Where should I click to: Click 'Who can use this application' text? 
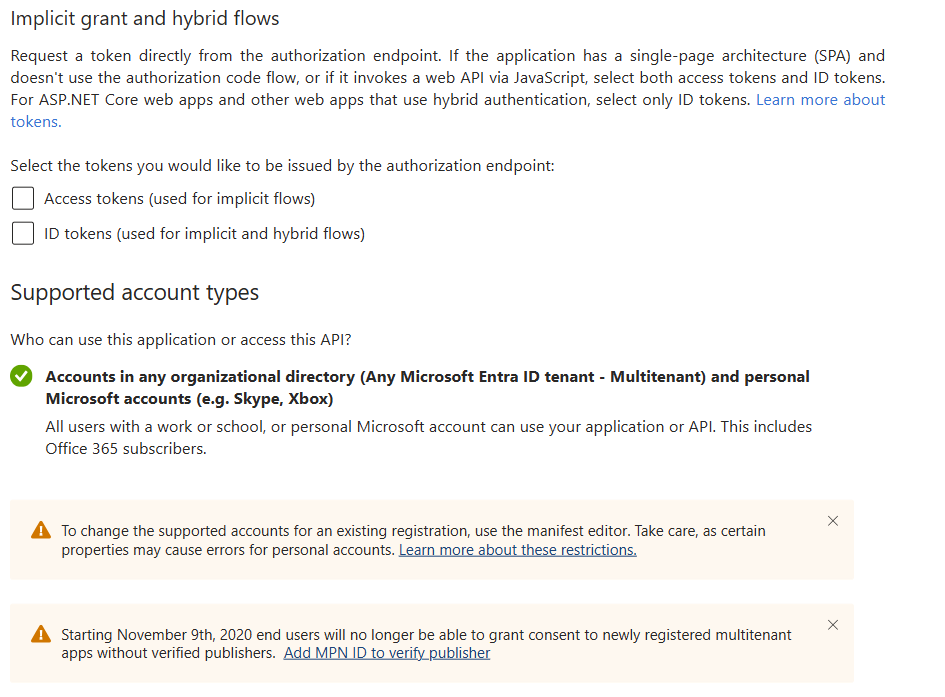(181, 340)
